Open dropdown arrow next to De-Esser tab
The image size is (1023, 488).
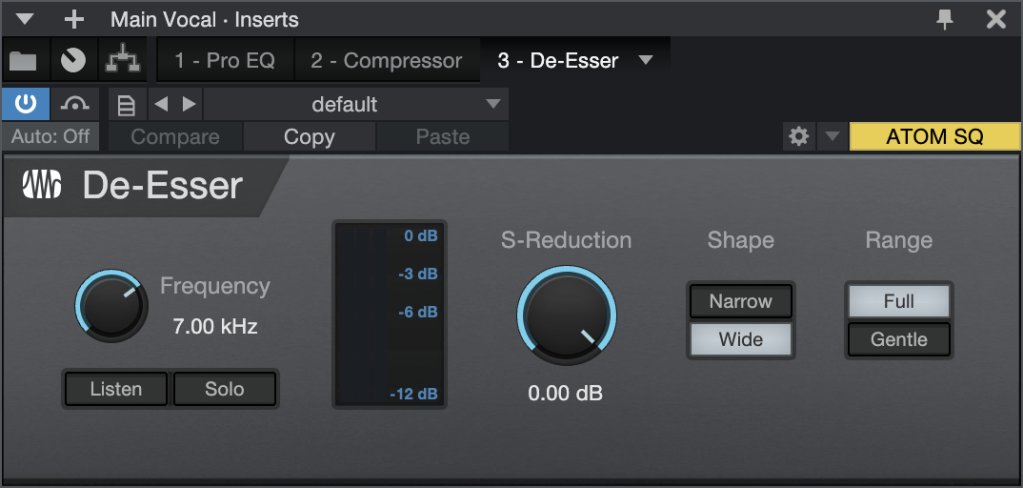point(646,60)
